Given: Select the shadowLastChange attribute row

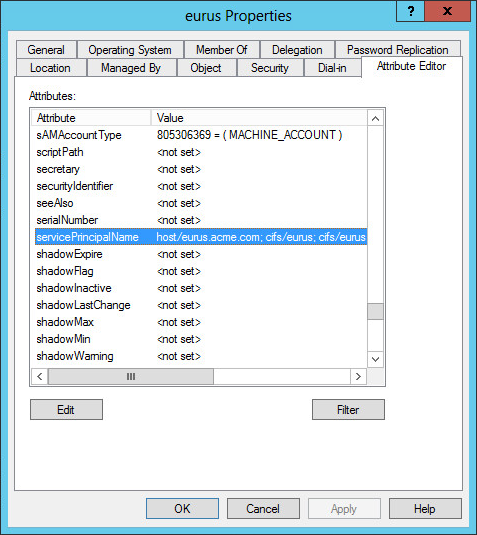Looking at the screenshot, I should [201, 305].
